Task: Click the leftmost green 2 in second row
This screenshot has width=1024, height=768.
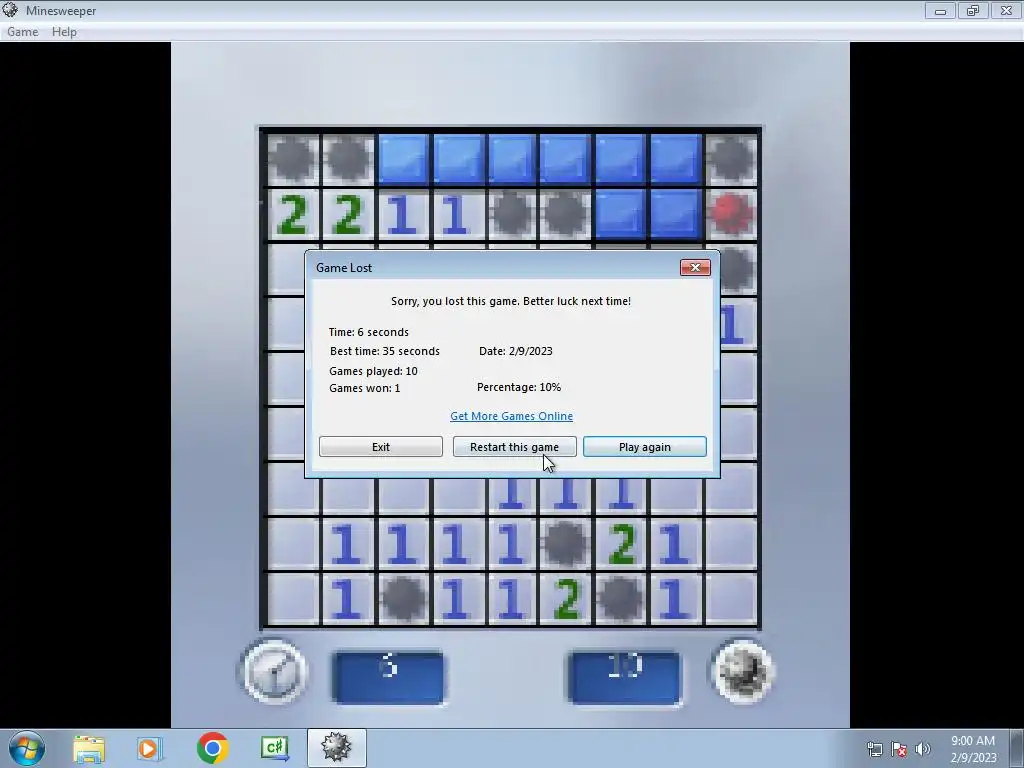Action: 293,214
